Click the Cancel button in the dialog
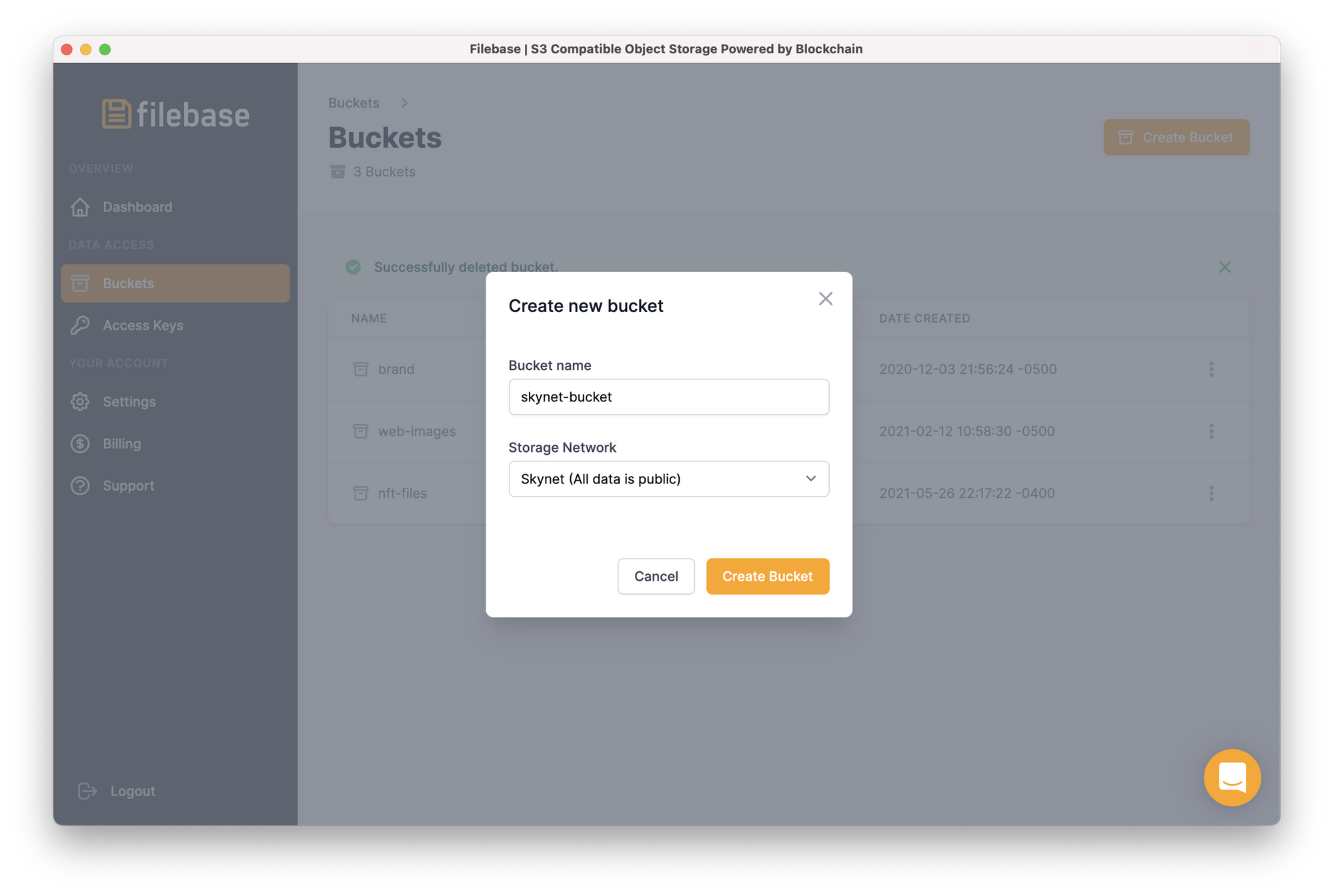The width and height of the screenshot is (1334, 896). tap(656, 576)
